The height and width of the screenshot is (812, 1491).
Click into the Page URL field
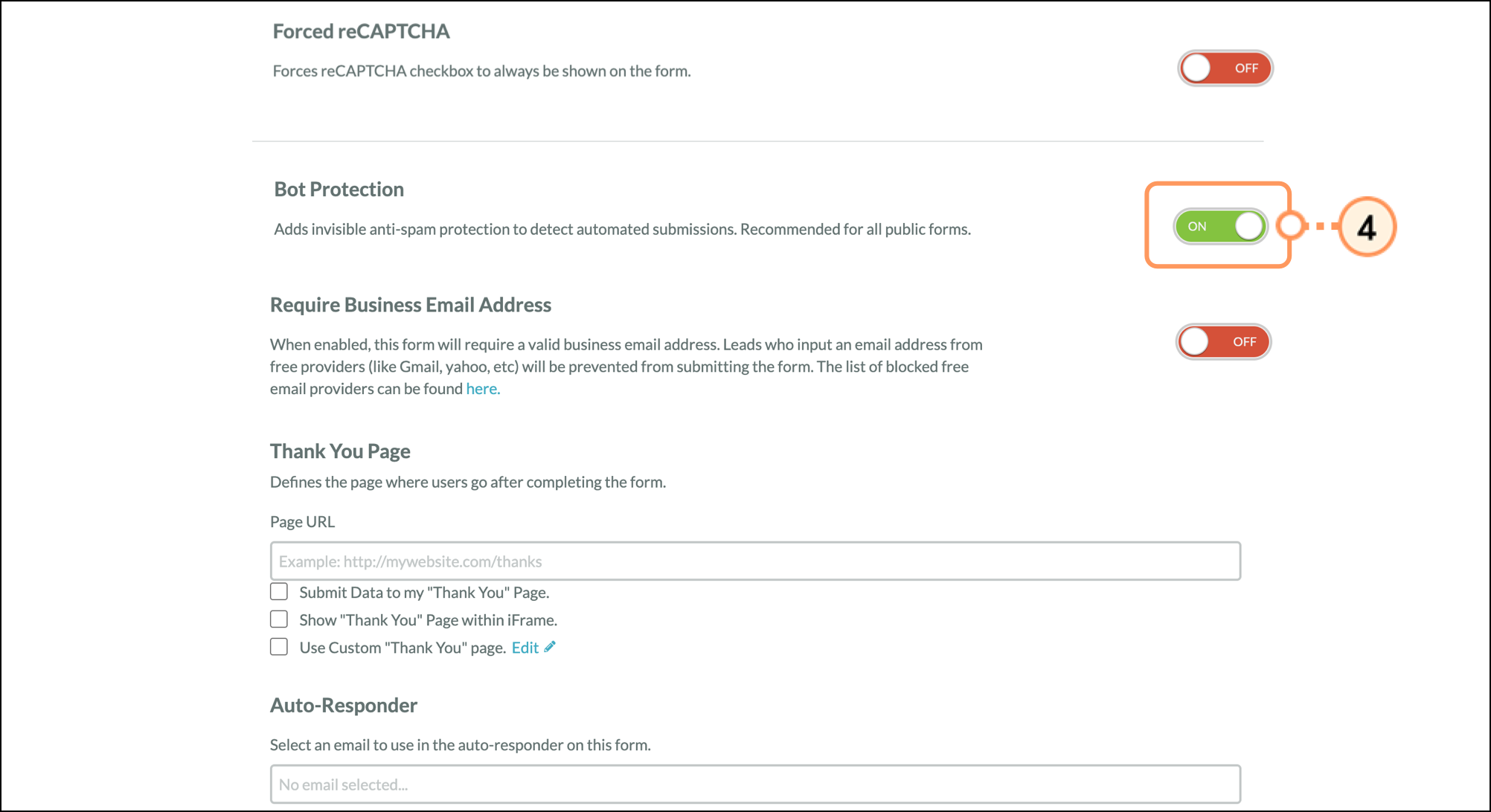pos(754,561)
